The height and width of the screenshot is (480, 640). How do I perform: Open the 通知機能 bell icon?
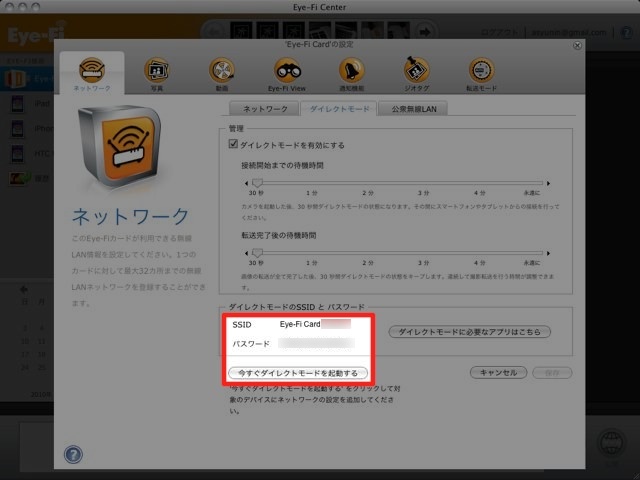352,70
